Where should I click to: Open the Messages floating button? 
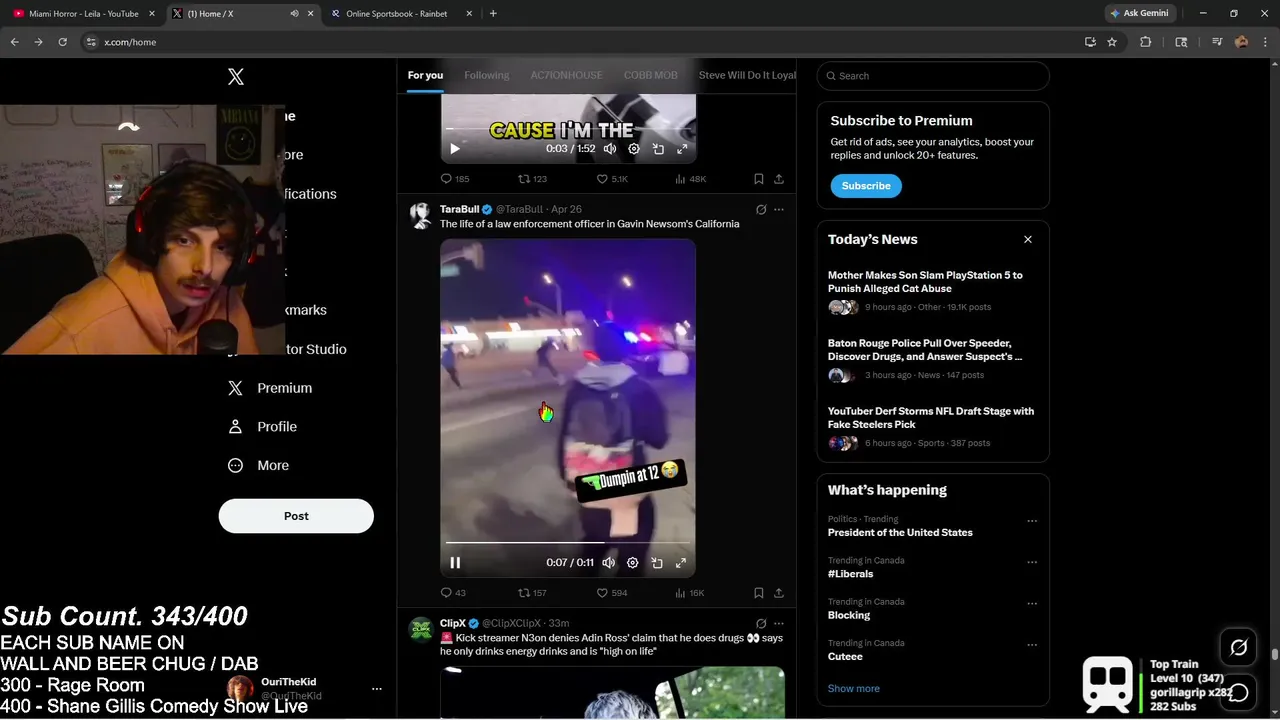tap(1238, 692)
